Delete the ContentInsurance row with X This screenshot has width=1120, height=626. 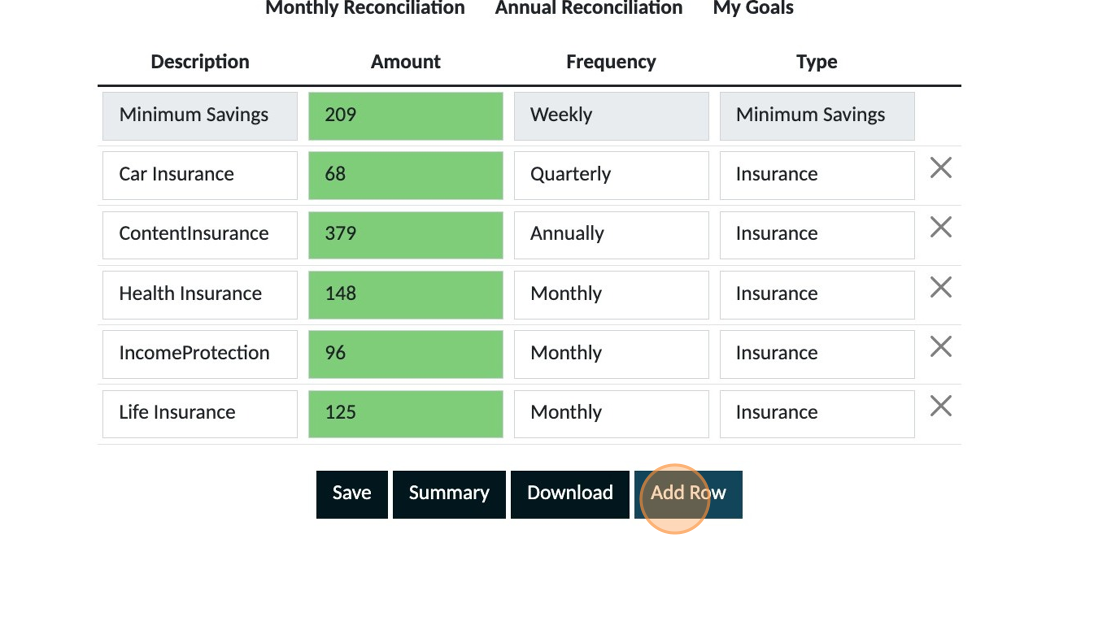click(x=941, y=227)
